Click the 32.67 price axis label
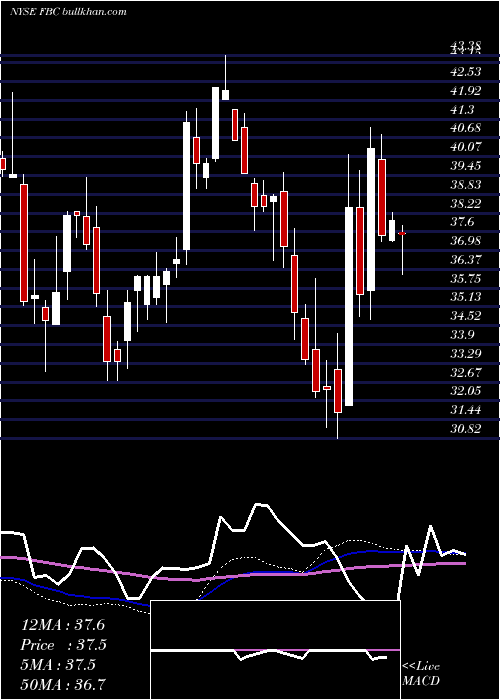 [x=466, y=372]
